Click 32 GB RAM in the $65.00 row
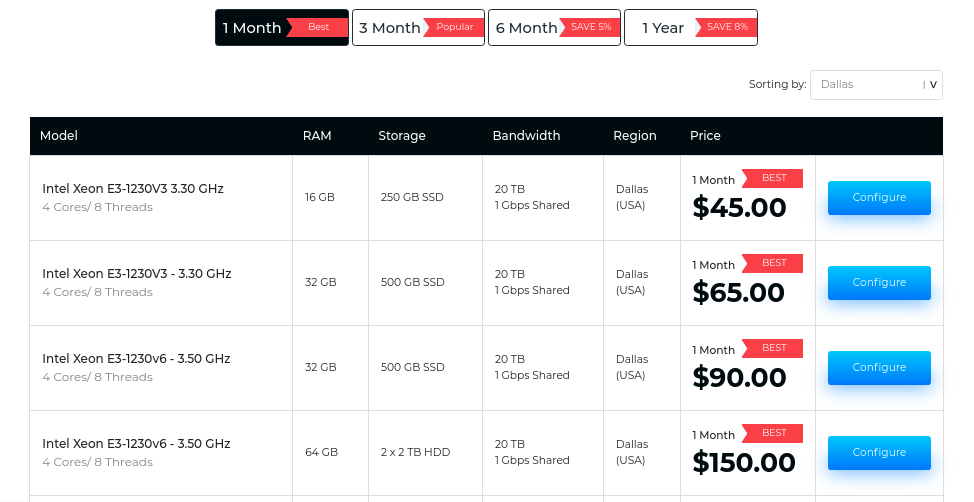Image resolution: width=974 pixels, height=502 pixels. pos(321,283)
